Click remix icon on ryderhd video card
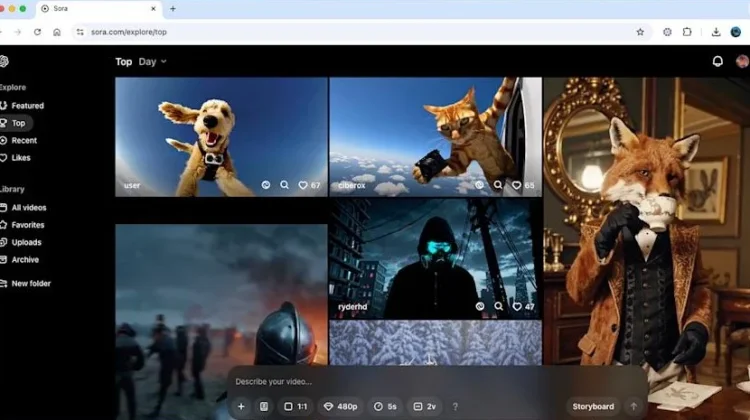The width and height of the screenshot is (750, 420). (x=480, y=306)
